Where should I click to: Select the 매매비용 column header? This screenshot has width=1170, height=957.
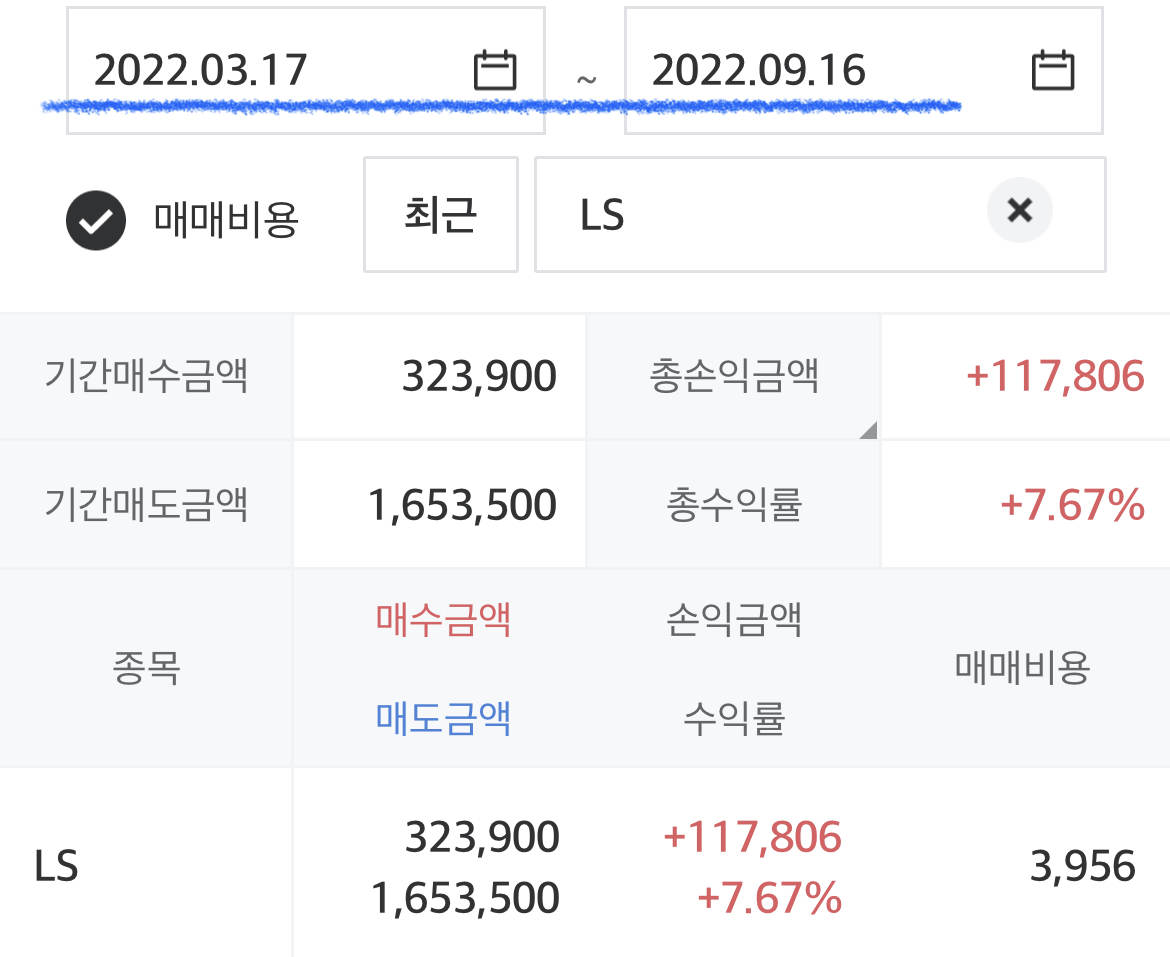tap(1022, 668)
